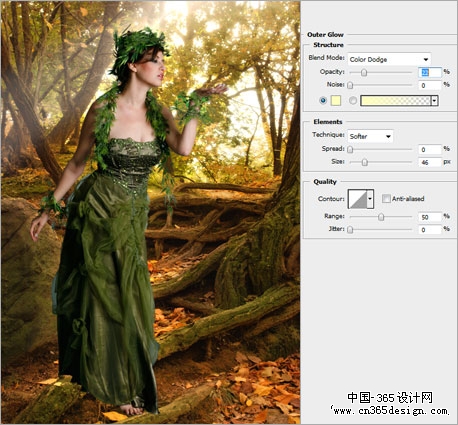Viewport: 458px width, 425px height.
Task: Click the Noise percentage input field
Action: [x=430, y=85]
